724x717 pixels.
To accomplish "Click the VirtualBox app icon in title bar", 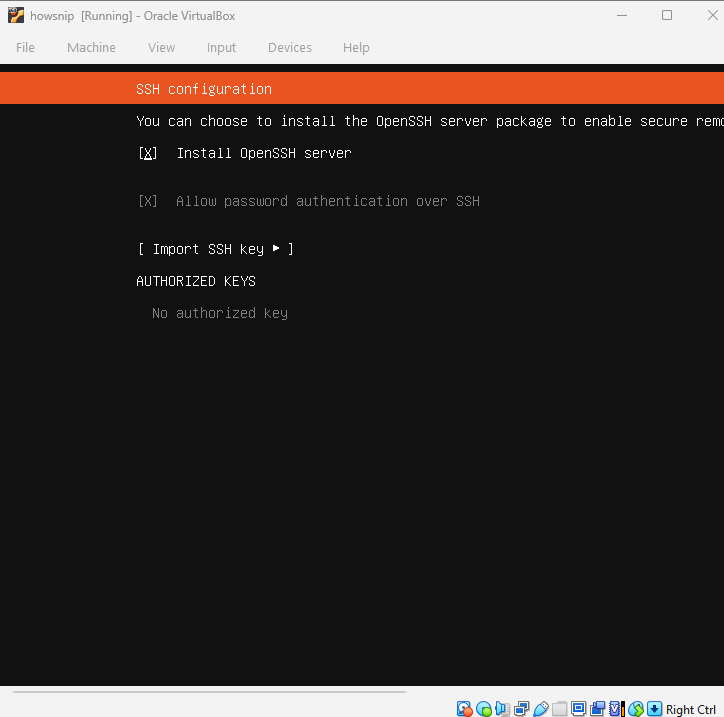I will pos(16,15).
